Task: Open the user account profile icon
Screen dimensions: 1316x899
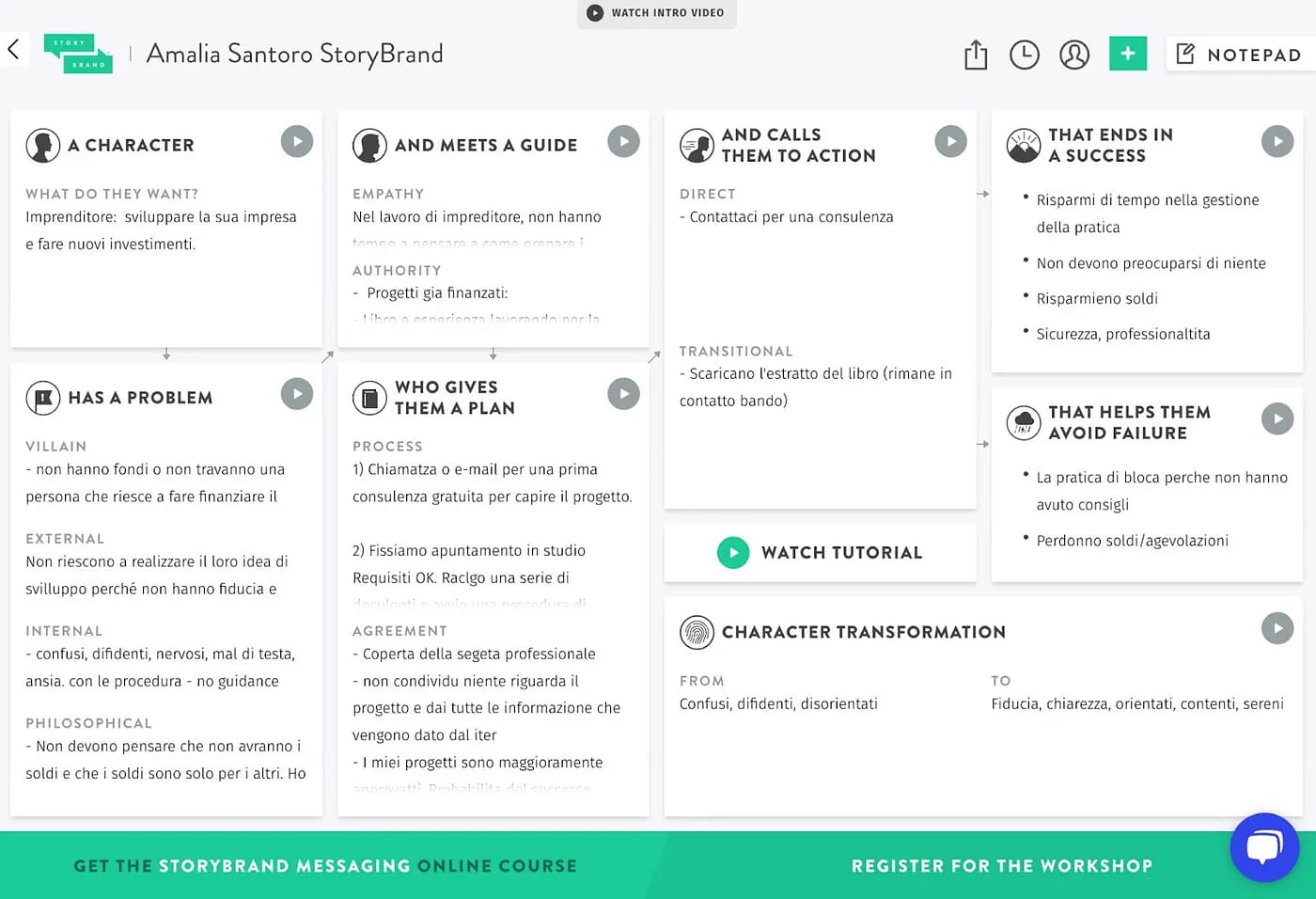Action: 1074,55
